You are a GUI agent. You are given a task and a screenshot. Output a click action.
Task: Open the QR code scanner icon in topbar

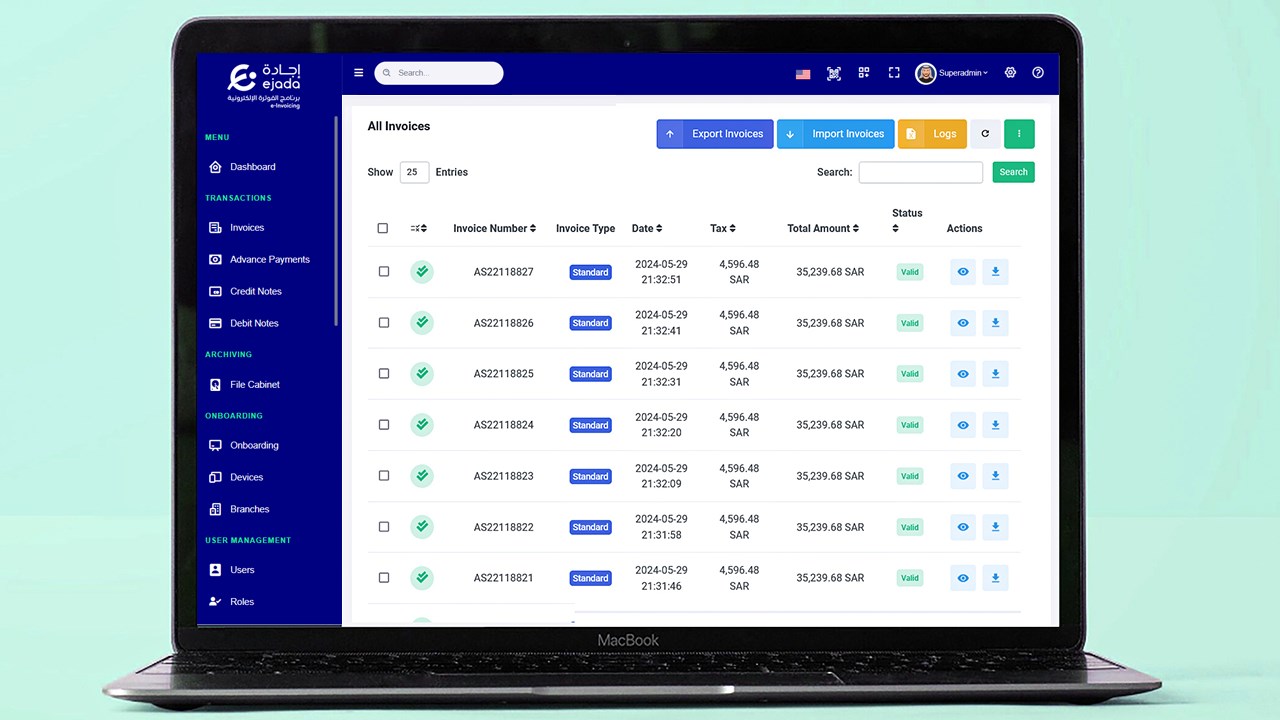(x=834, y=73)
